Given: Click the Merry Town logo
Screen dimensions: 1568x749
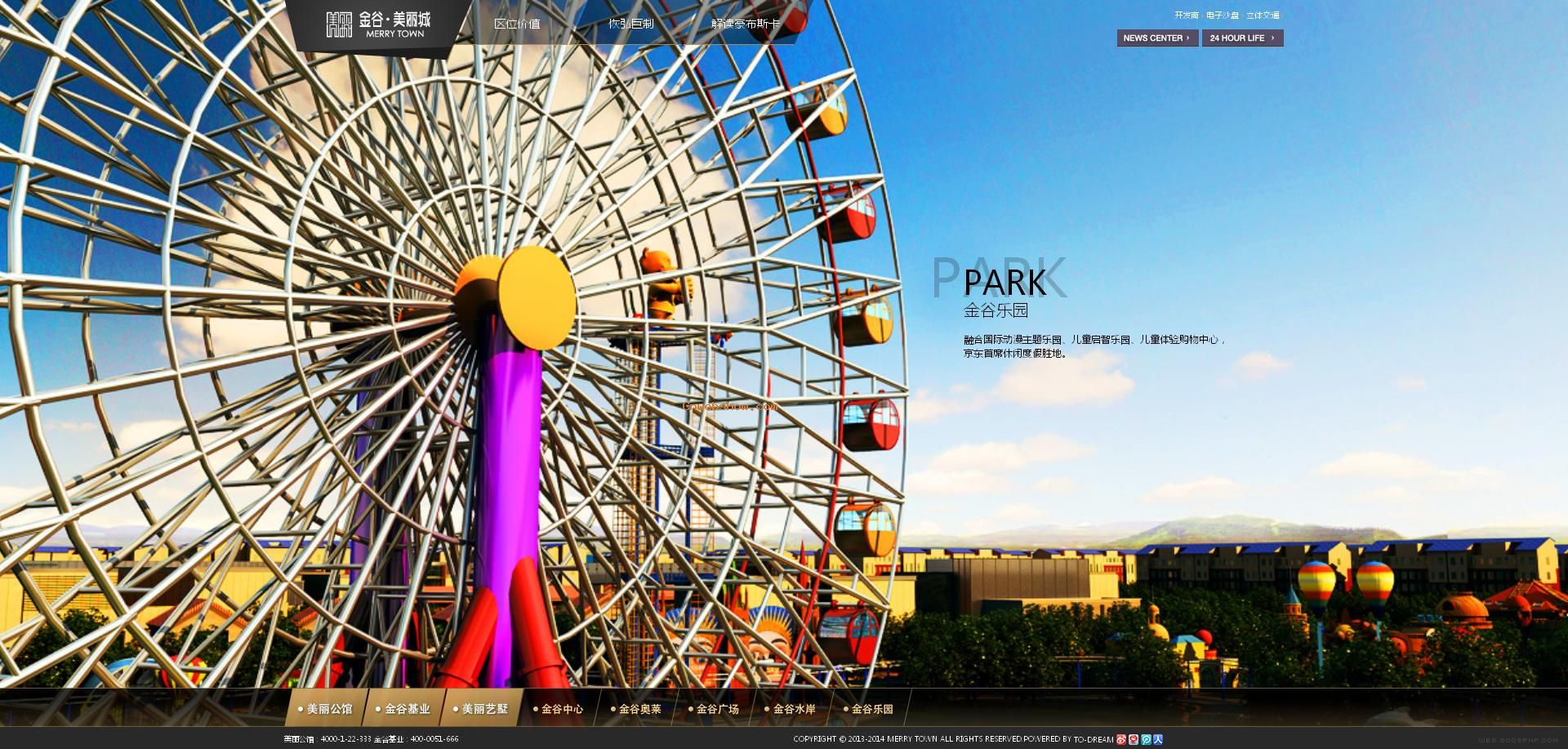Looking at the screenshot, I should 378,24.
